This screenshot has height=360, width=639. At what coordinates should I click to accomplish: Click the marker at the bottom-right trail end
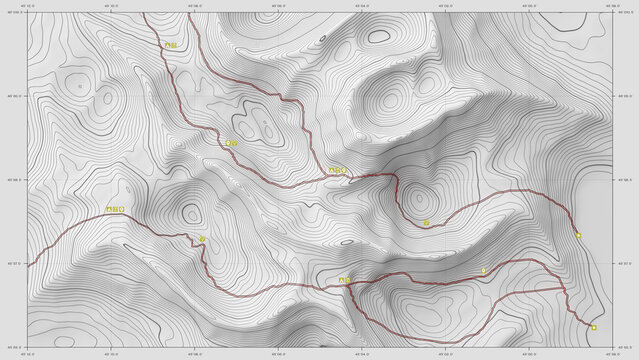pos(594,327)
